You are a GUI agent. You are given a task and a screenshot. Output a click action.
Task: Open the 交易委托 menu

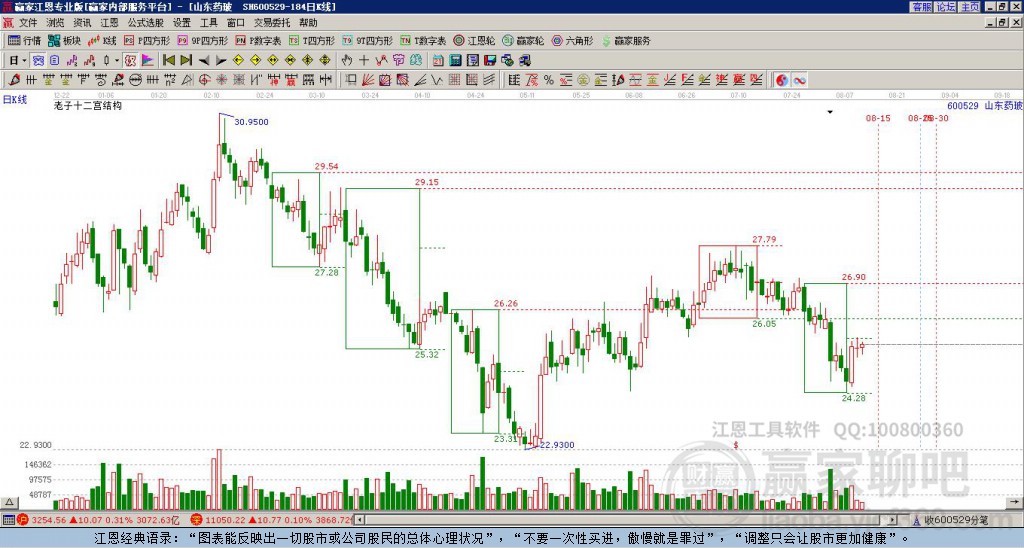(x=272, y=23)
